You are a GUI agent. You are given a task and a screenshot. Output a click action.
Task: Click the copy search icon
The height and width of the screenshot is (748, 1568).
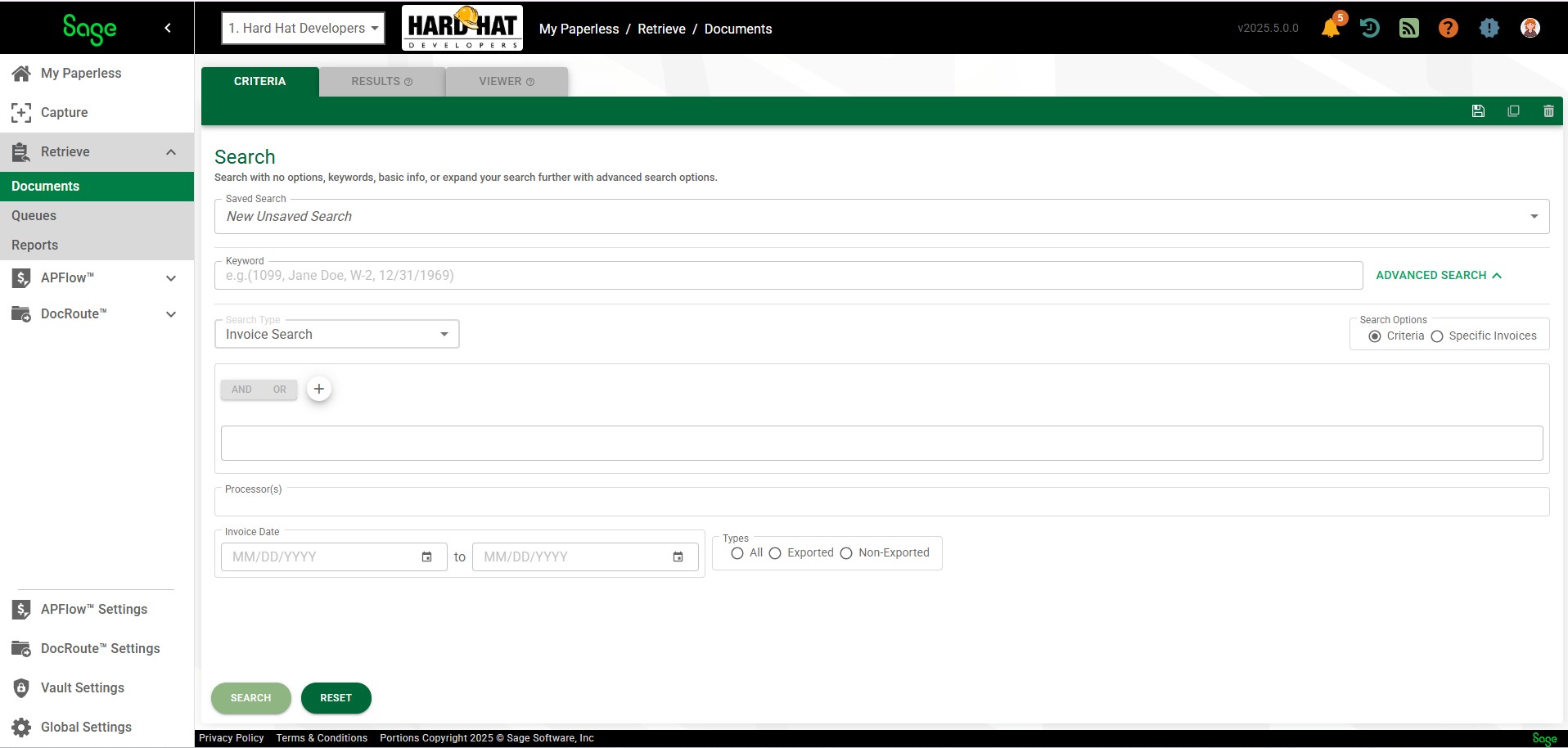tap(1513, 111)
